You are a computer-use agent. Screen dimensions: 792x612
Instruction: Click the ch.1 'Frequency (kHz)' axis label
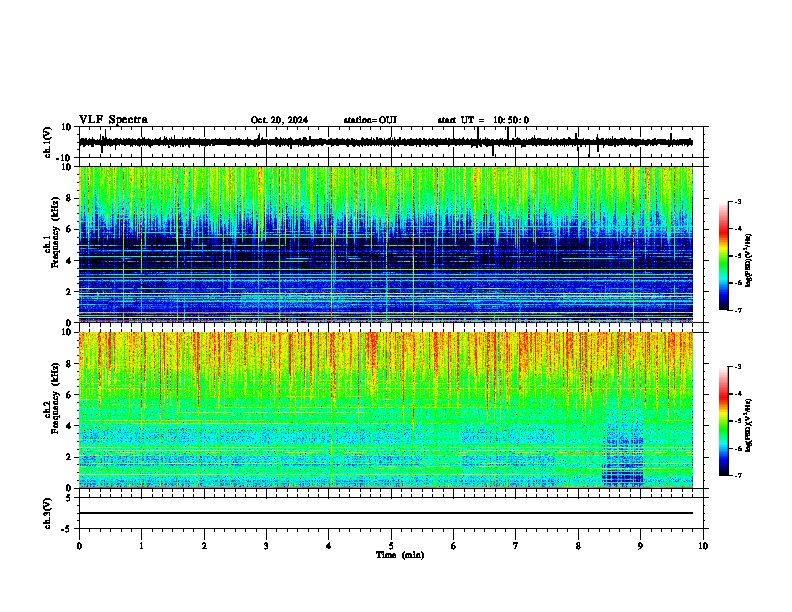55,232
